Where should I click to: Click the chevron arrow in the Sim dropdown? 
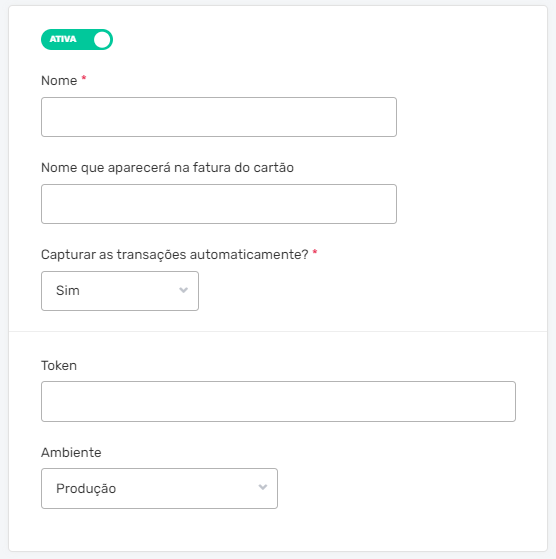point(184,290)
